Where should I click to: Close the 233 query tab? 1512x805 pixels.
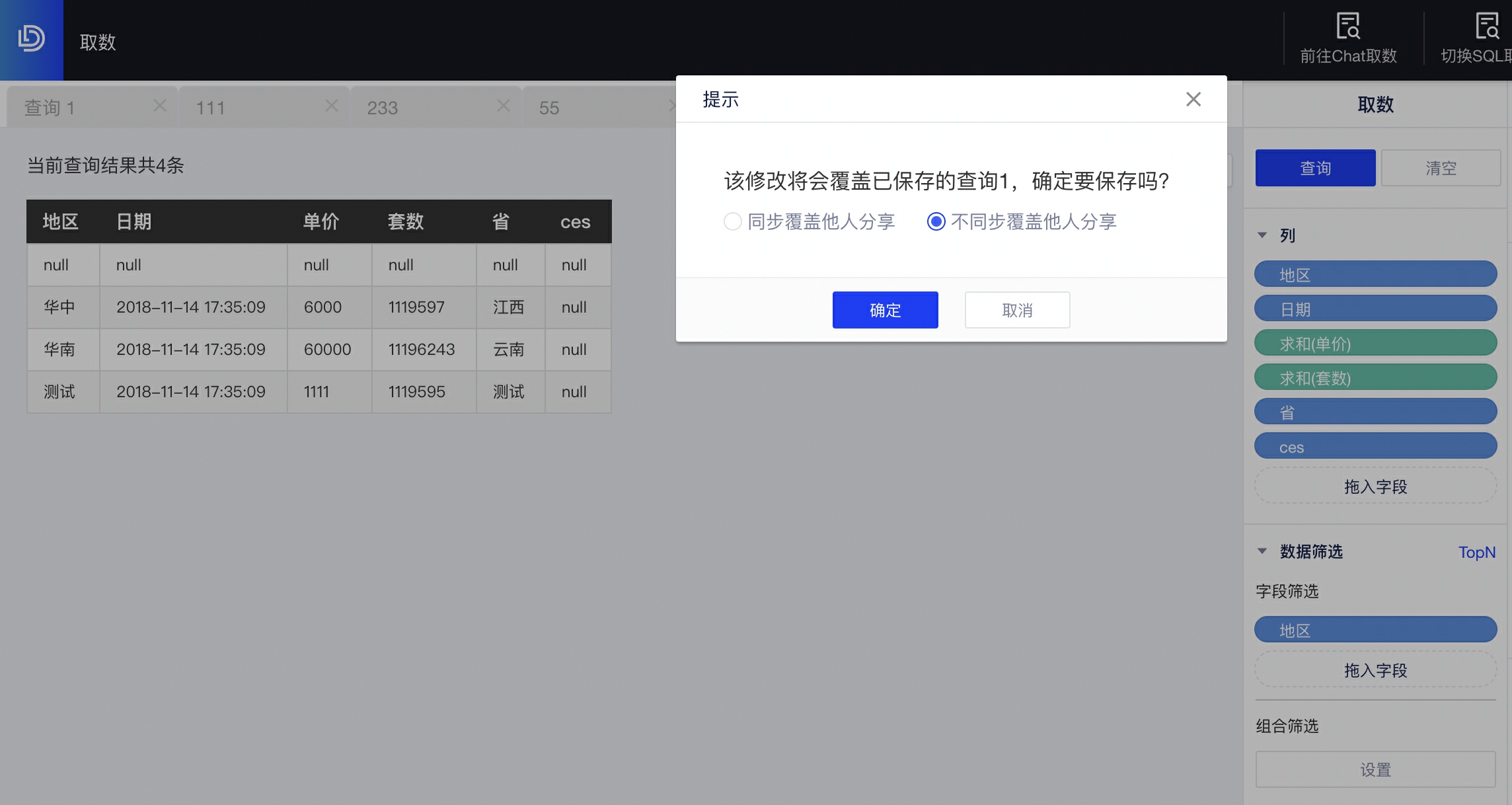point(503,105)
